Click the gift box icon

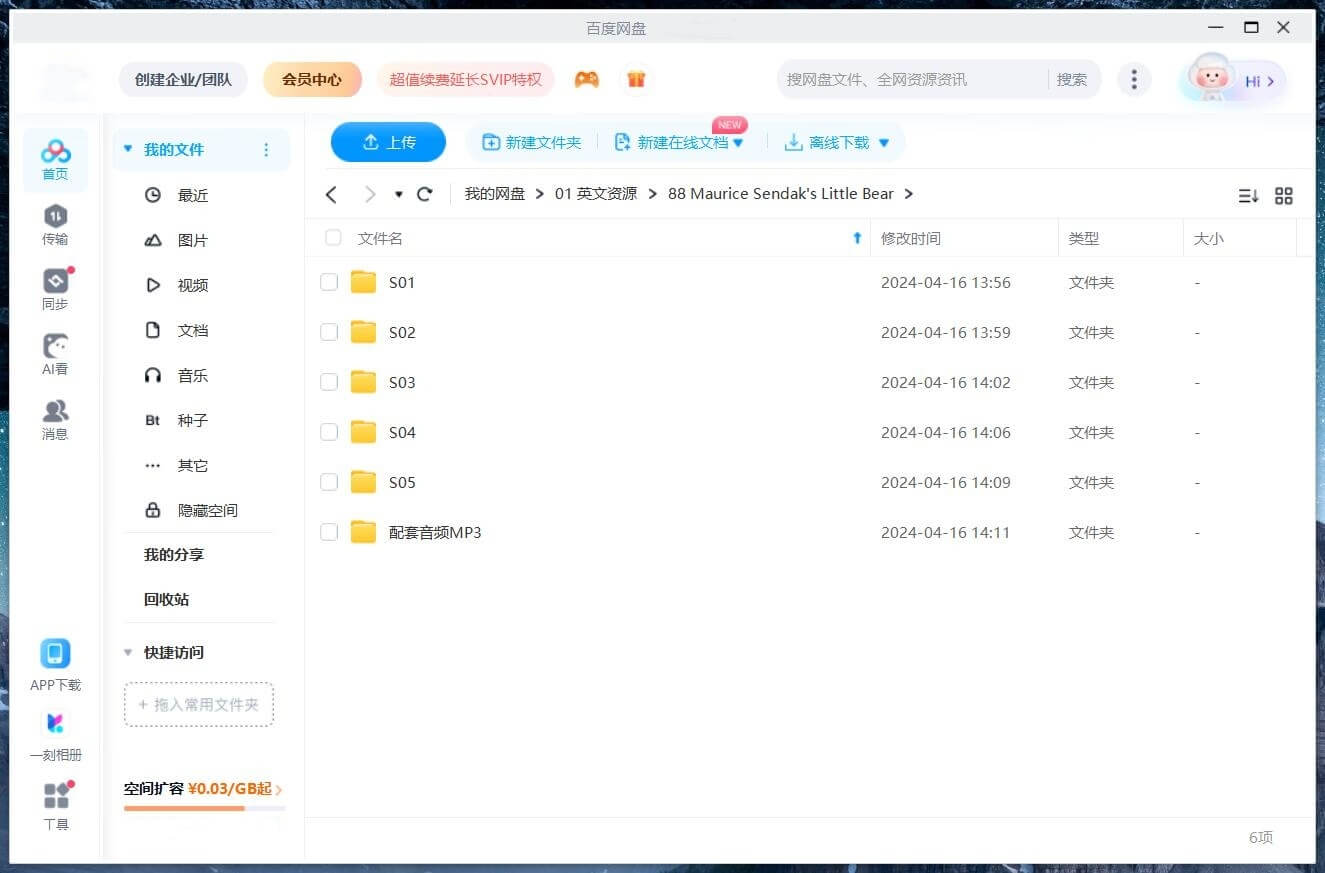pos(636,79)
